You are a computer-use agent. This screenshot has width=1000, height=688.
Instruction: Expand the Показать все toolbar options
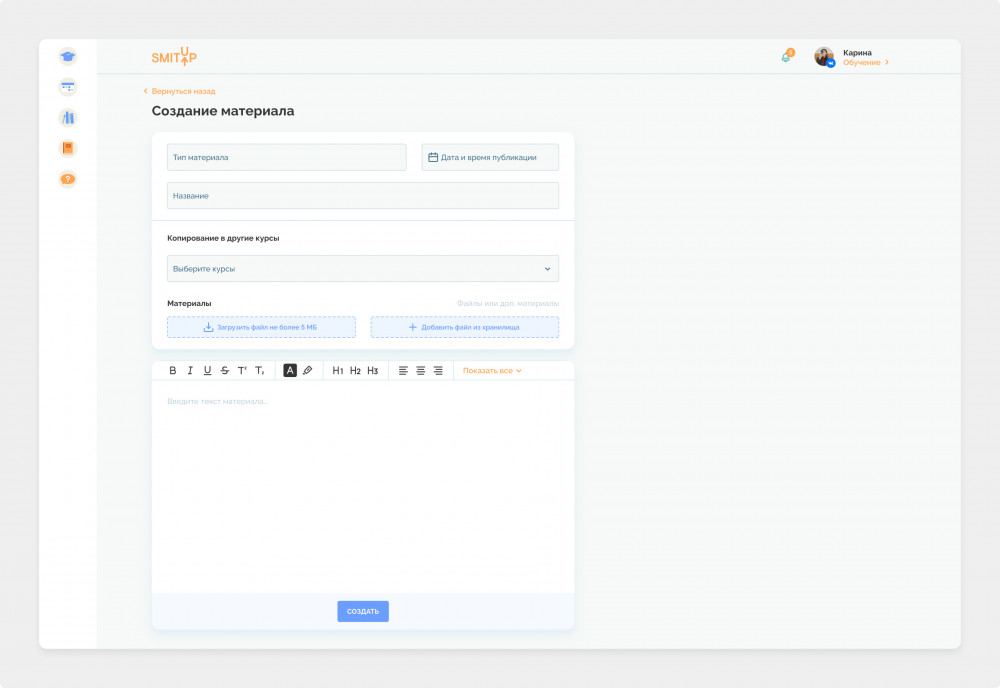(x=492, y=370)
